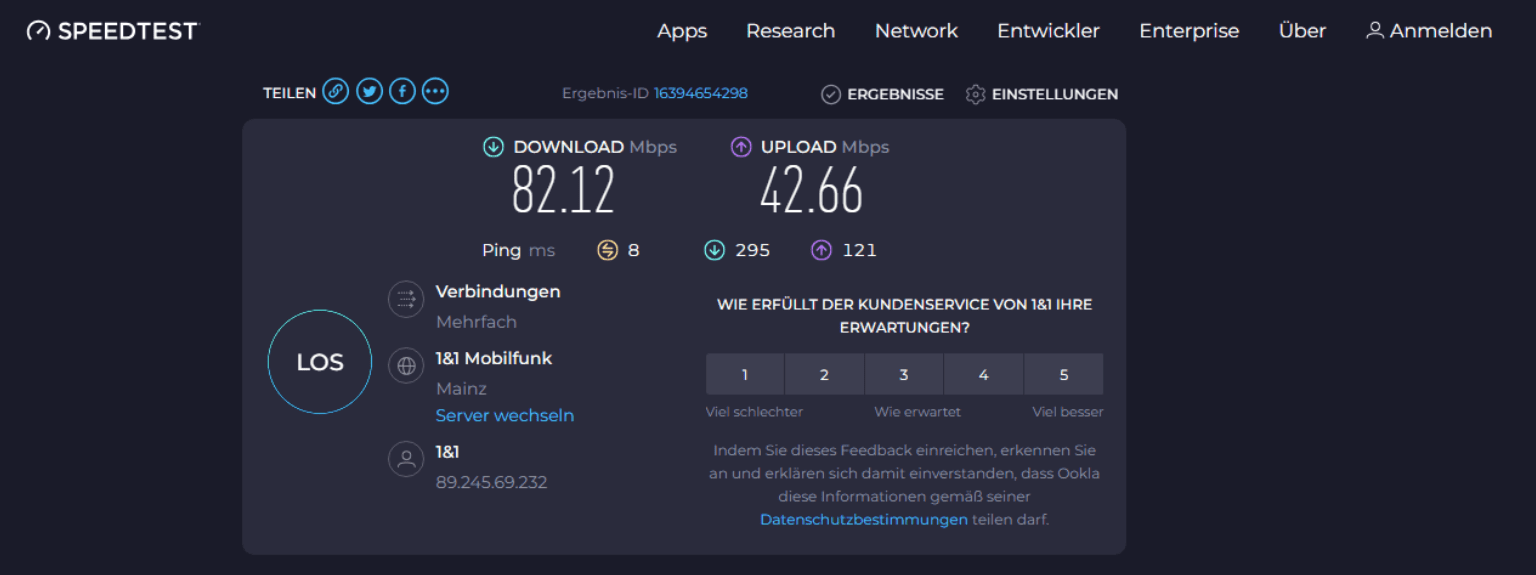This screenshot has width=1536, height=575.
Task: Open the Entwickler menu
Action: [1048, 31]
